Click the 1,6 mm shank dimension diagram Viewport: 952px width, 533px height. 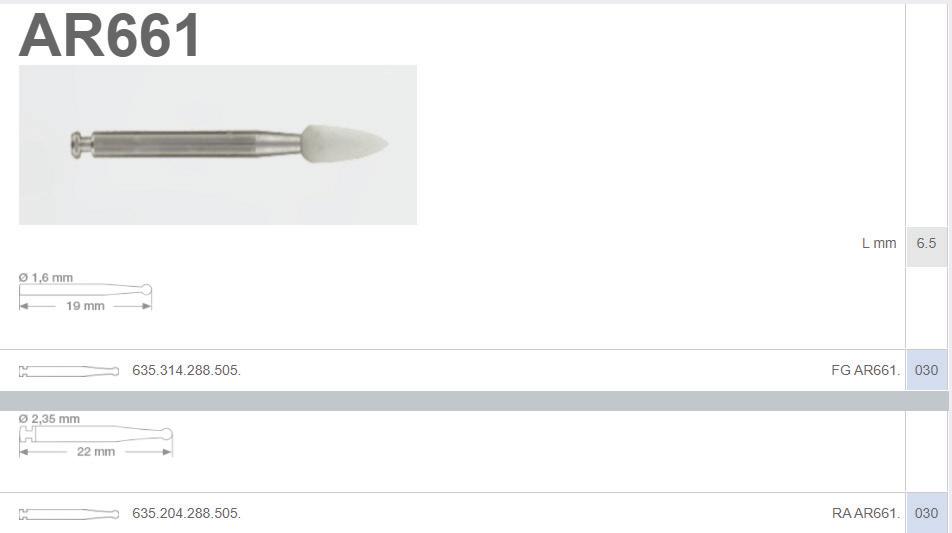tap(85, 292)
